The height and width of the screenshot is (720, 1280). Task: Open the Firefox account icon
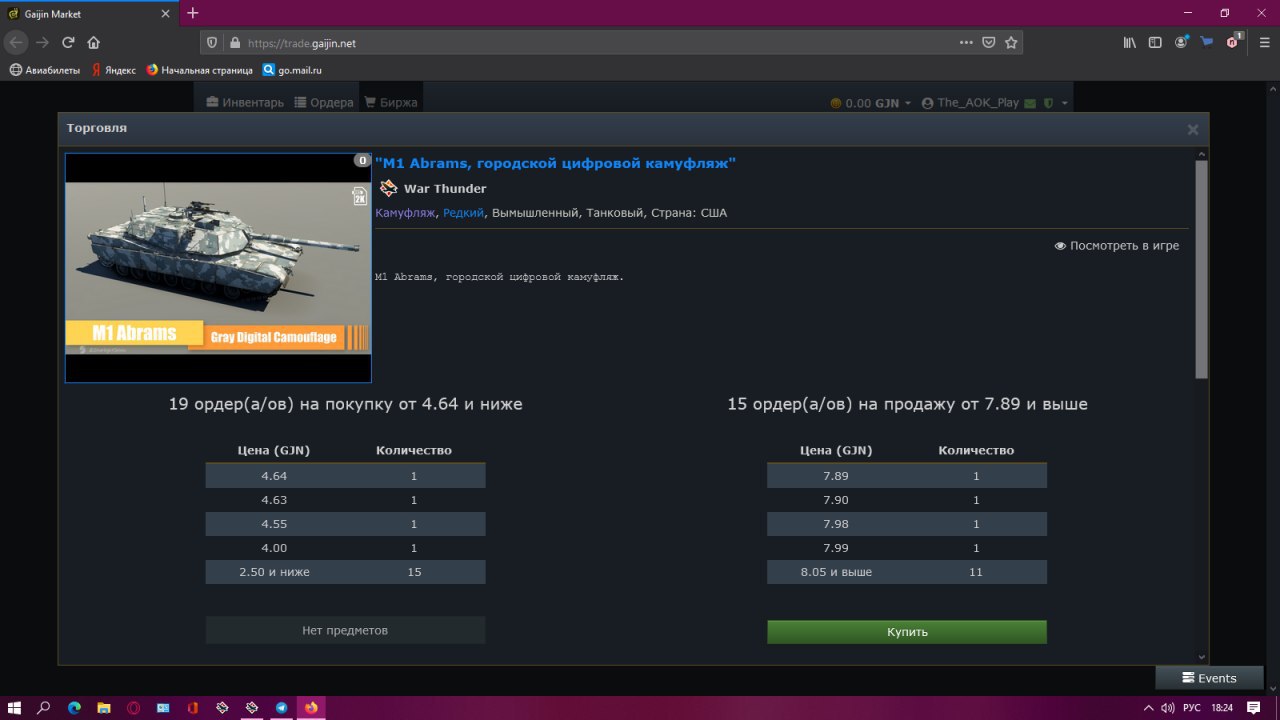click(1182, 43)
